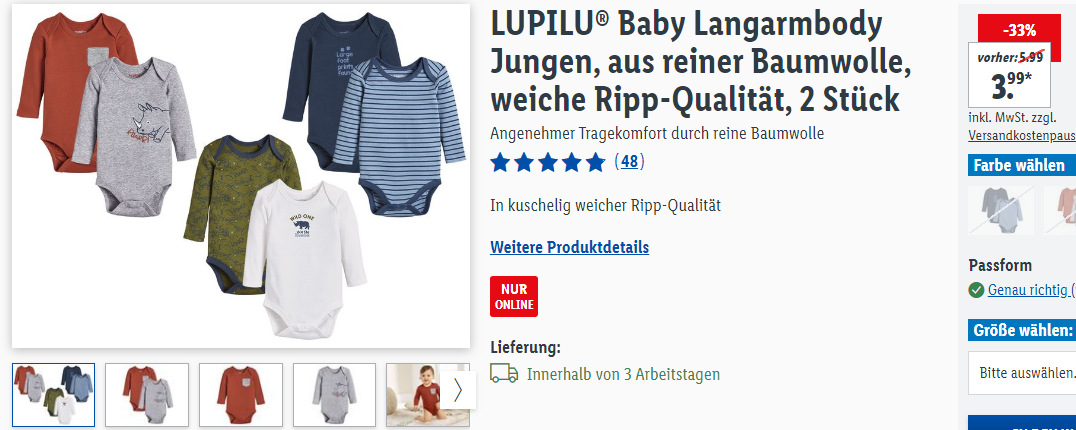
Task: Click the blue add-to-cart button at bottom
Action: pos(1022,422)
